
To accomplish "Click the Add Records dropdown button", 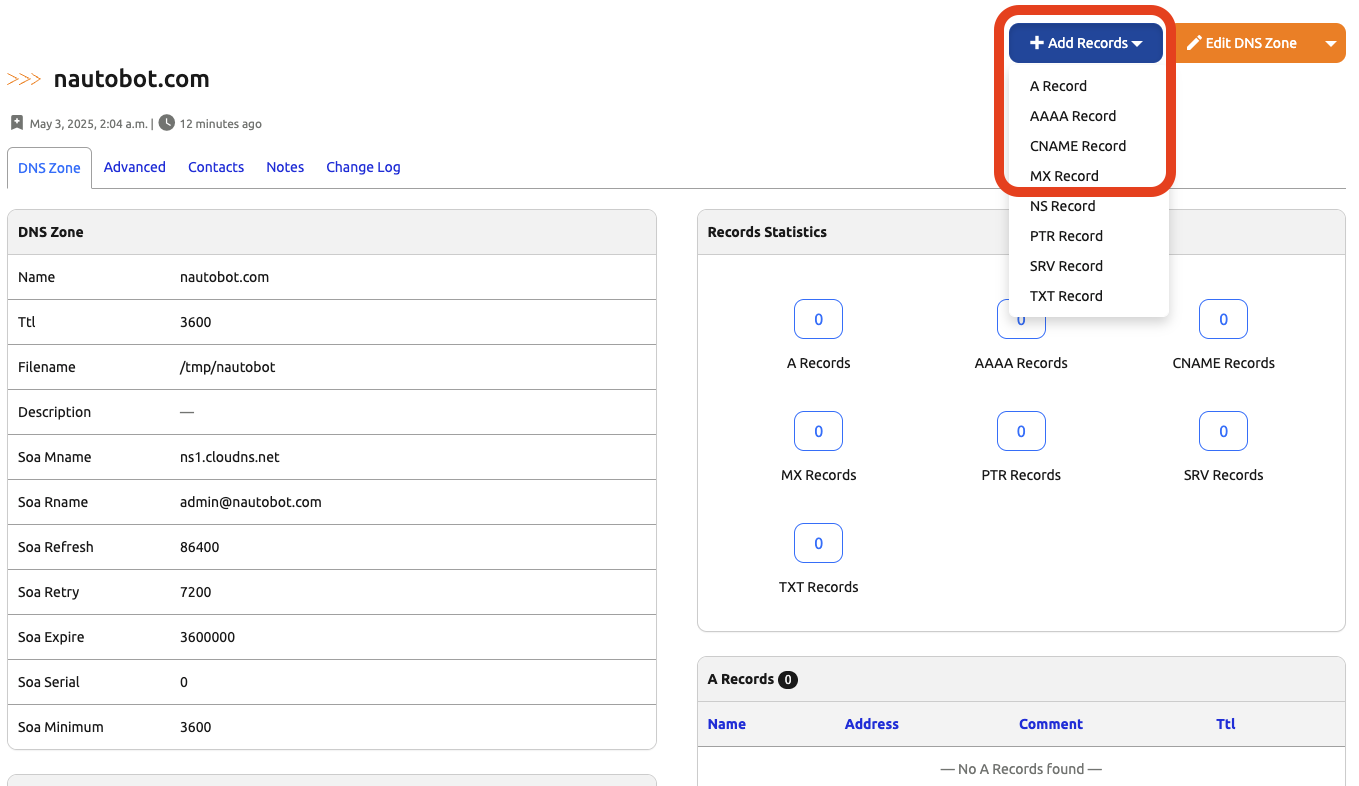I will click(x=1085, y=43).
